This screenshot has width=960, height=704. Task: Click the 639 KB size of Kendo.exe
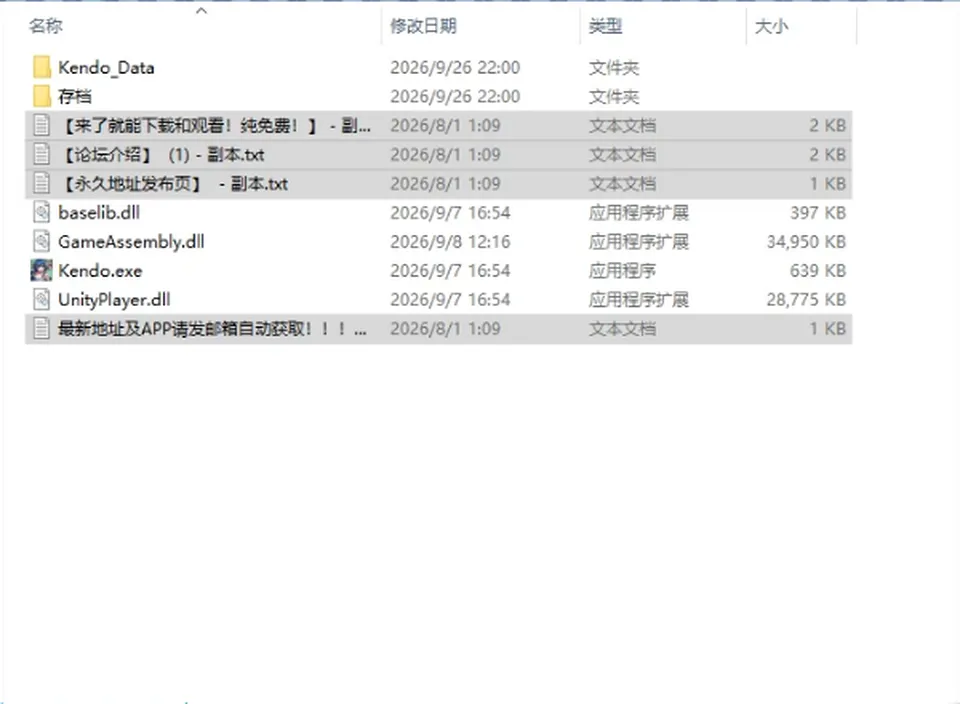[818, 271]
